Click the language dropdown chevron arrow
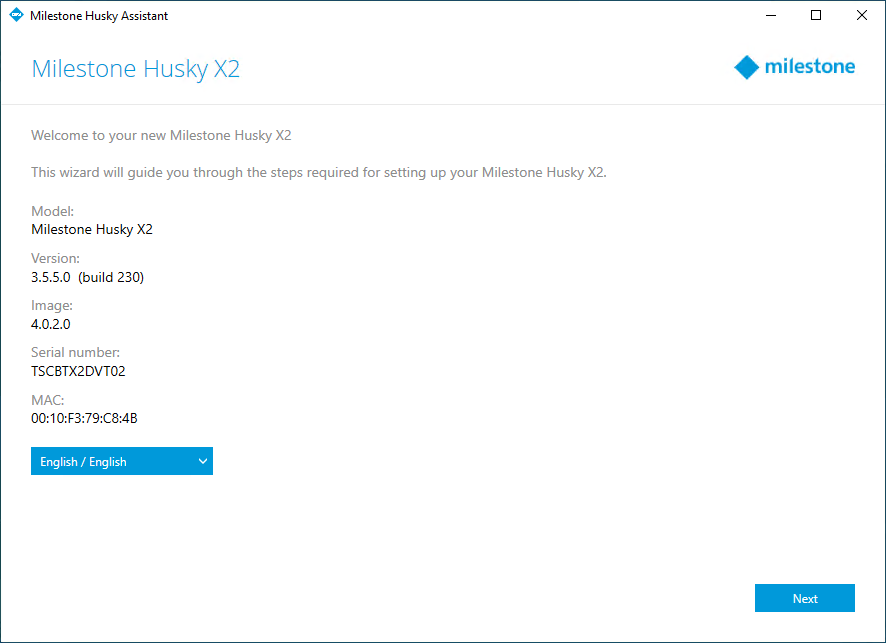886x643 pixels. 203,461
